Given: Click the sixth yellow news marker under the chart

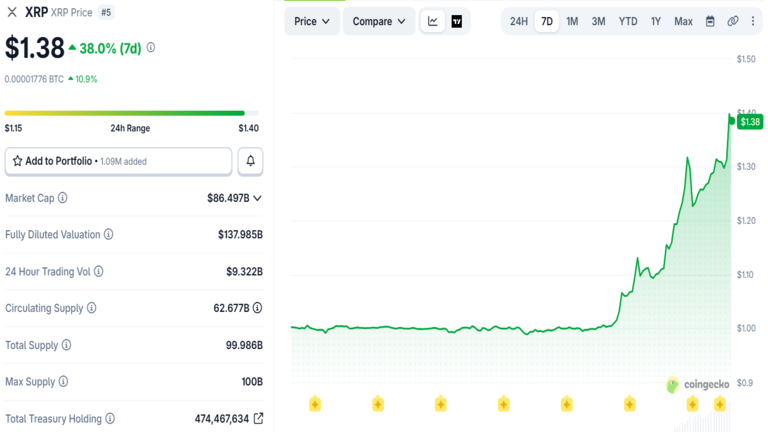Looking at the screenshot, I should pos(629,404).
